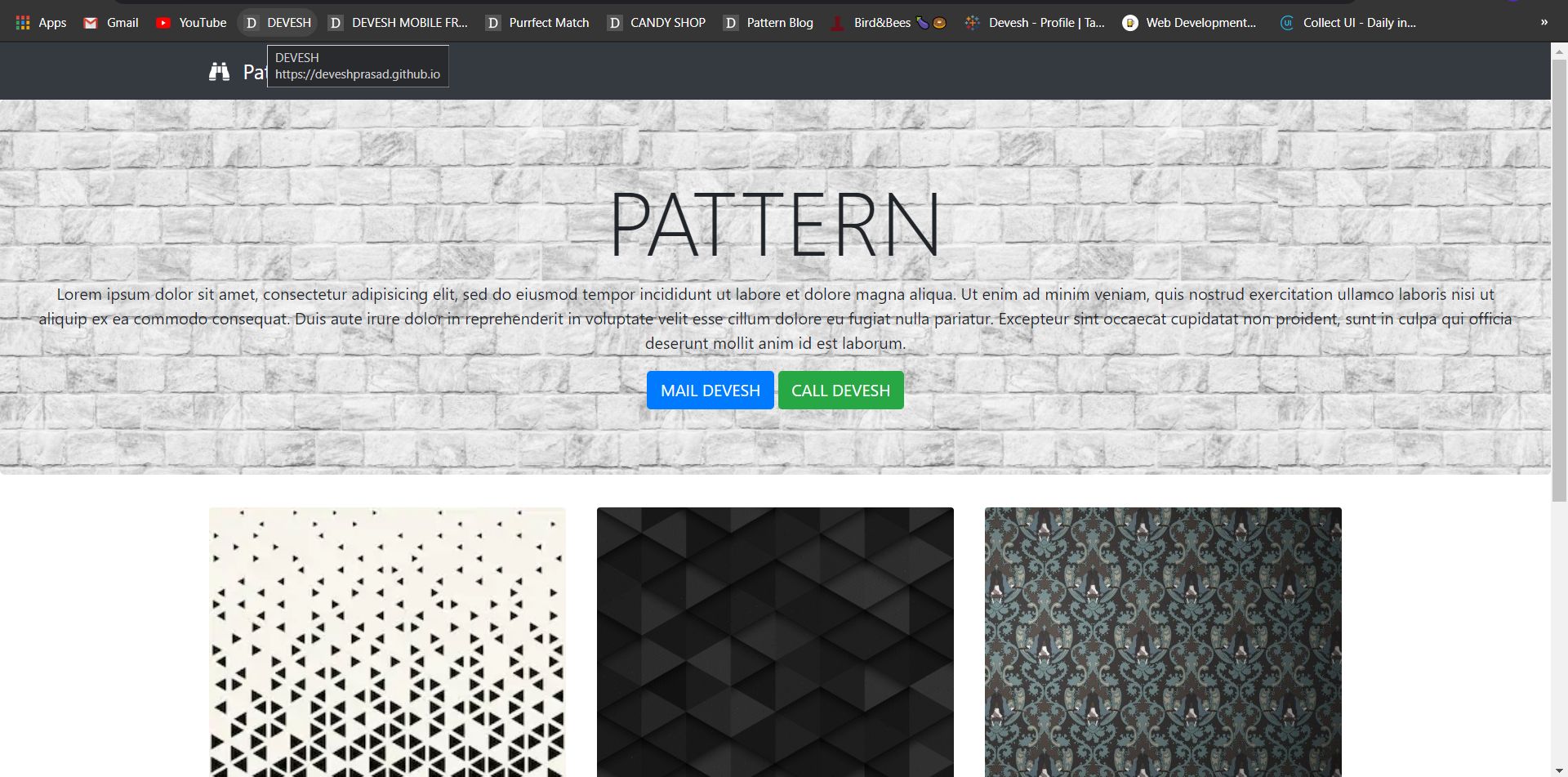
Task: Click the CALL DEVESH button
Action: [x=841, y=391]
